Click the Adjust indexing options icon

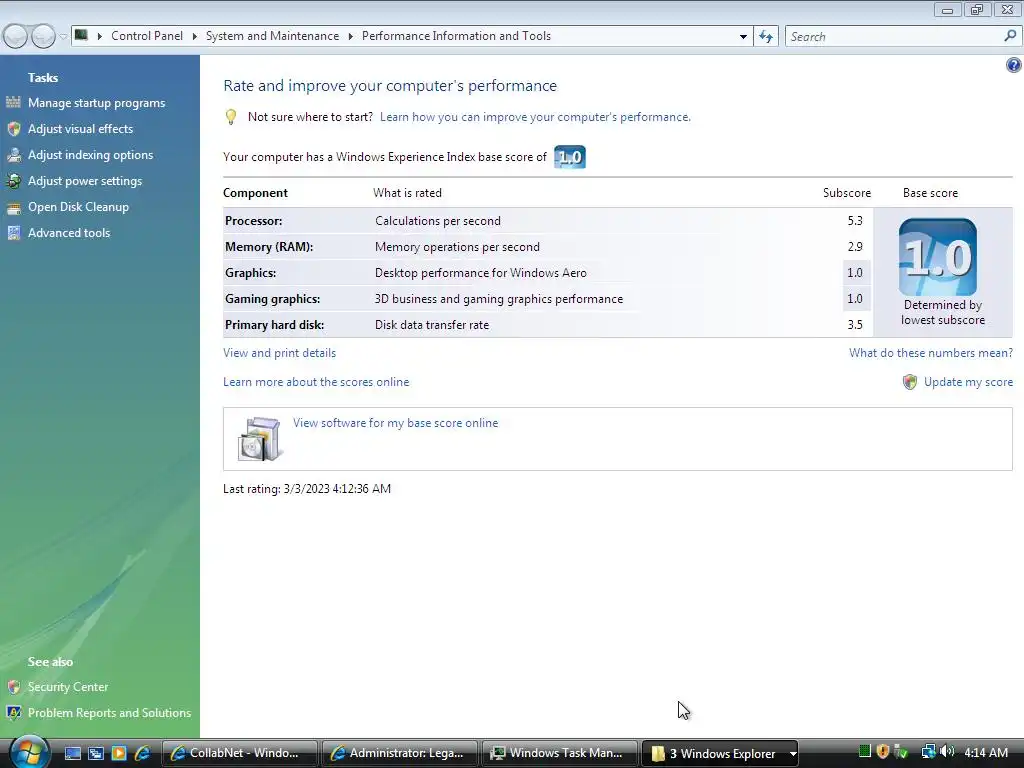[x=14, y=155]
